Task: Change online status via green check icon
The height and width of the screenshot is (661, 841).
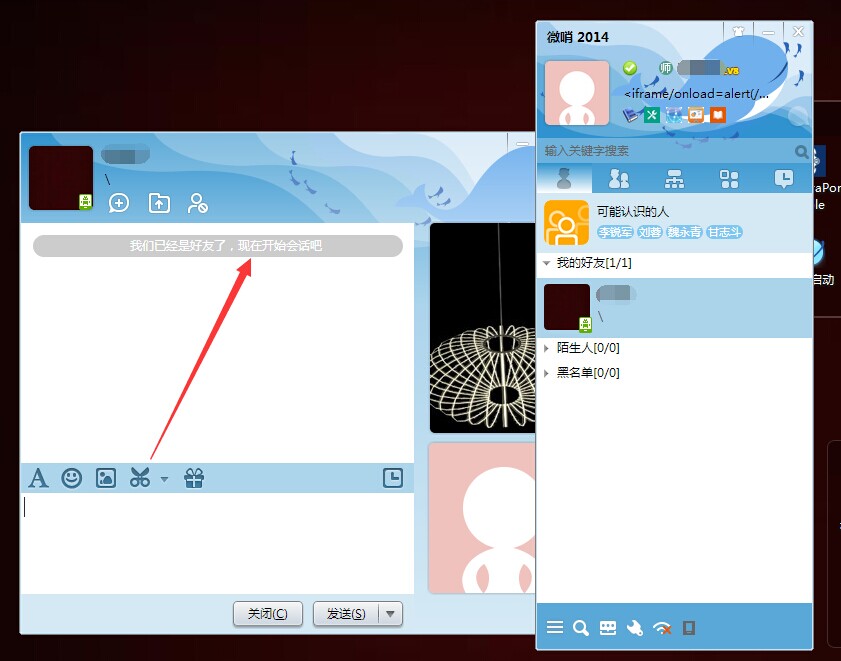Action: point(630,68)
